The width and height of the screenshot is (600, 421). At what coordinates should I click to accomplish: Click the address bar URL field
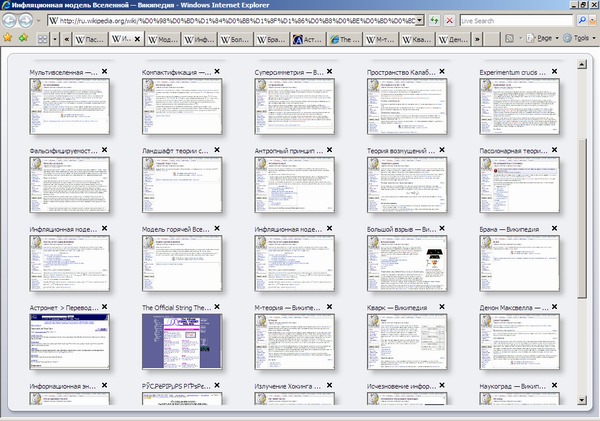237,20
